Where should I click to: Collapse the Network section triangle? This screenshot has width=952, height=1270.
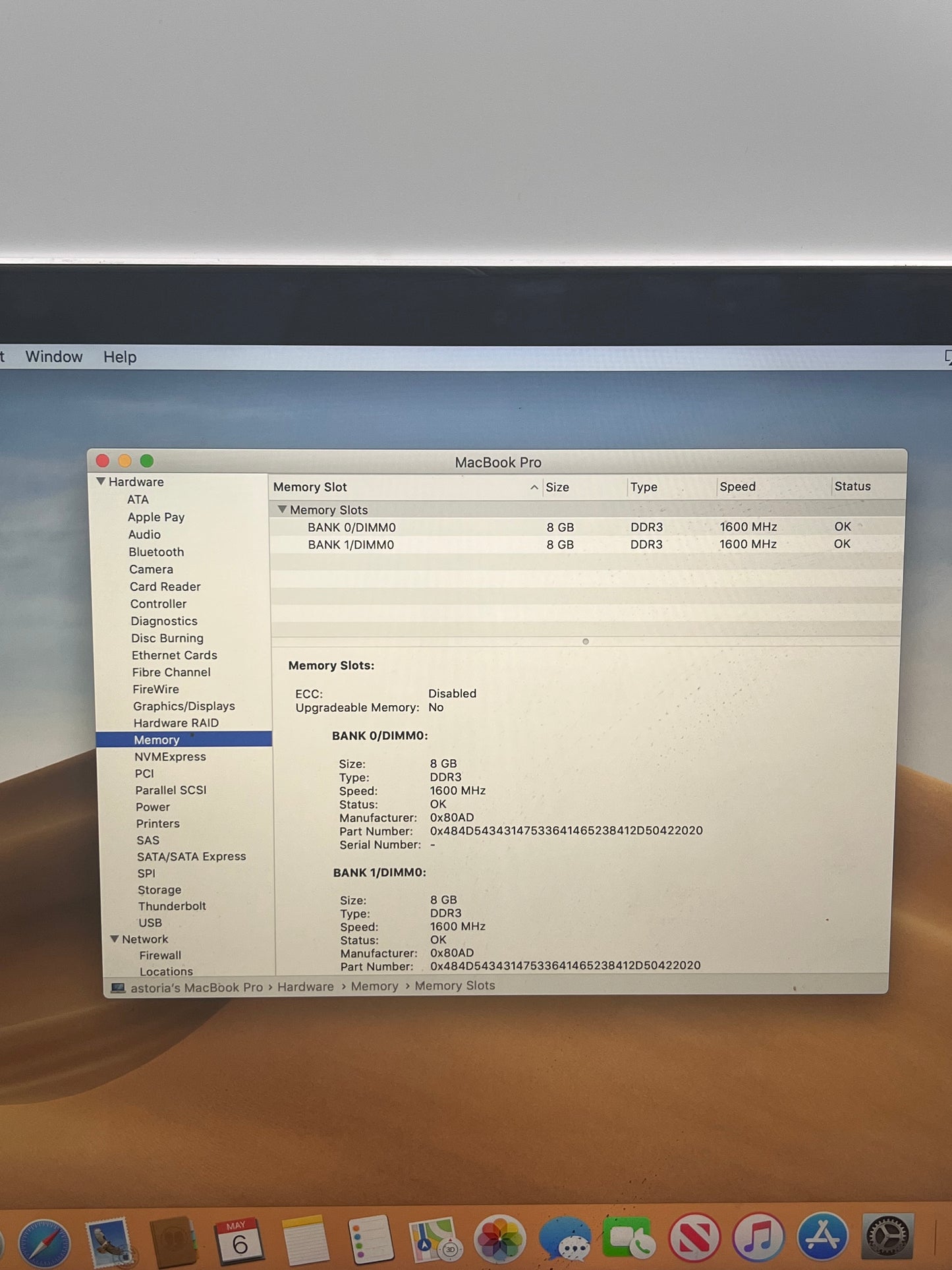[x=115, y=938]
